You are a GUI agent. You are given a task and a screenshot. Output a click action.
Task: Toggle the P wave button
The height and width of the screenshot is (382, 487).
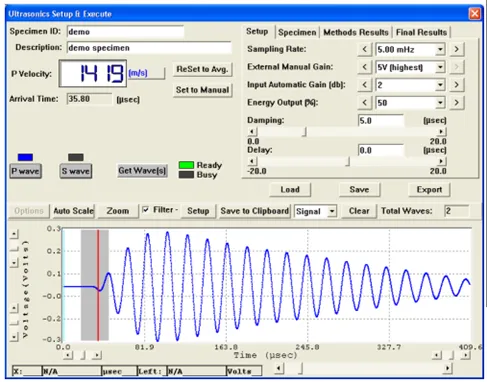pyautogui.click(x=25, y=171)
